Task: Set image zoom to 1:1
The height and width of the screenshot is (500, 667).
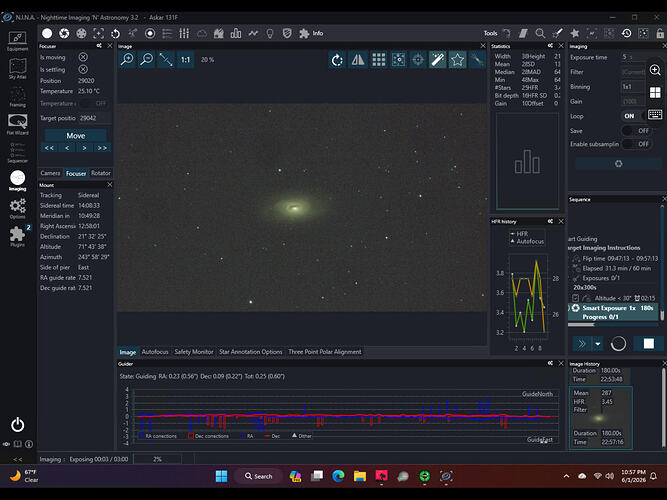Action: tap(185, 60)
